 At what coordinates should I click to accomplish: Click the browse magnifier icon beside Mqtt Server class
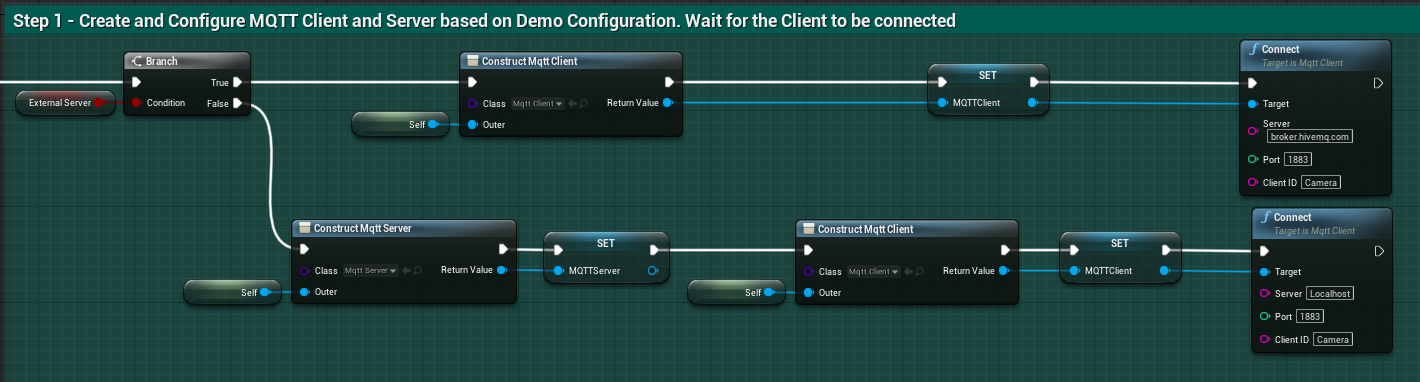click(x=416, y=270)
